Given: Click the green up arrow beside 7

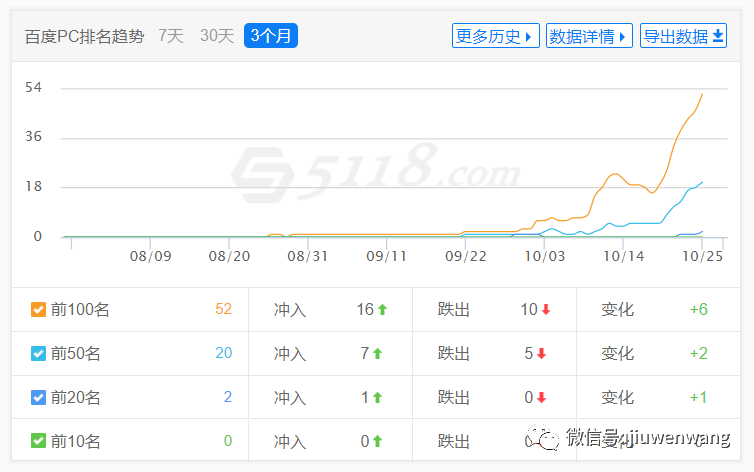Looking at the screenshot, I should 378,354.
